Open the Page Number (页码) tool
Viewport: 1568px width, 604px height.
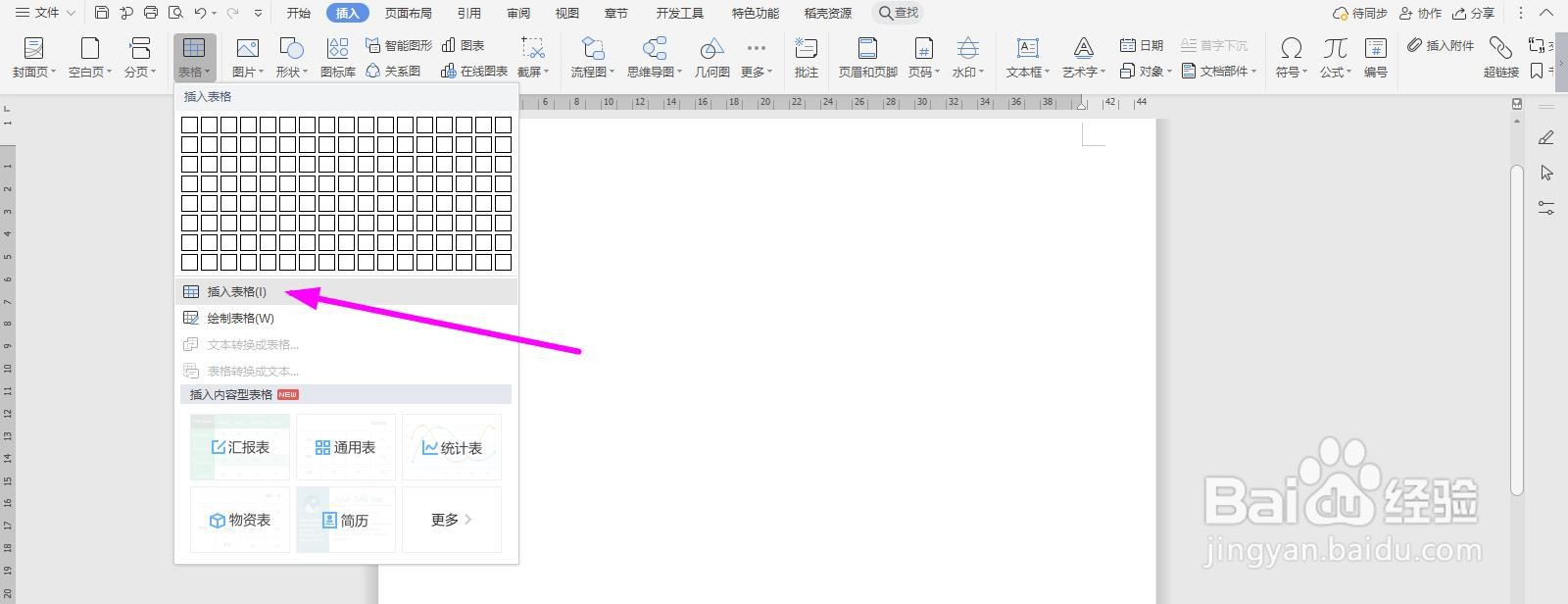(923, 58)
